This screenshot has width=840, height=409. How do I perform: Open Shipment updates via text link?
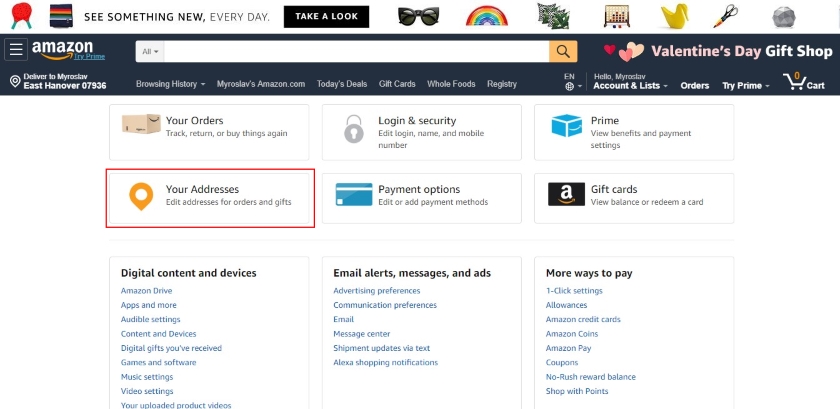pyautogui.click(x=381, y=348)
